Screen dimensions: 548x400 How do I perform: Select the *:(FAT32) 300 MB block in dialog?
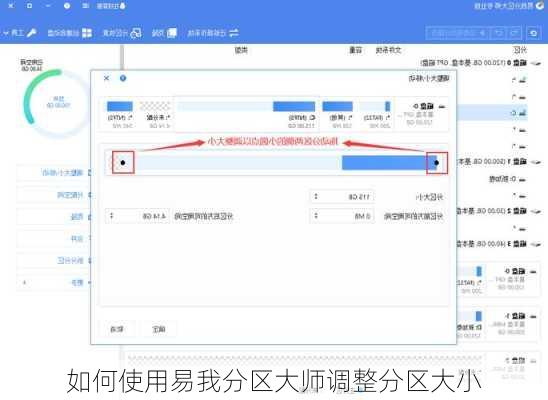coord(376,114)
